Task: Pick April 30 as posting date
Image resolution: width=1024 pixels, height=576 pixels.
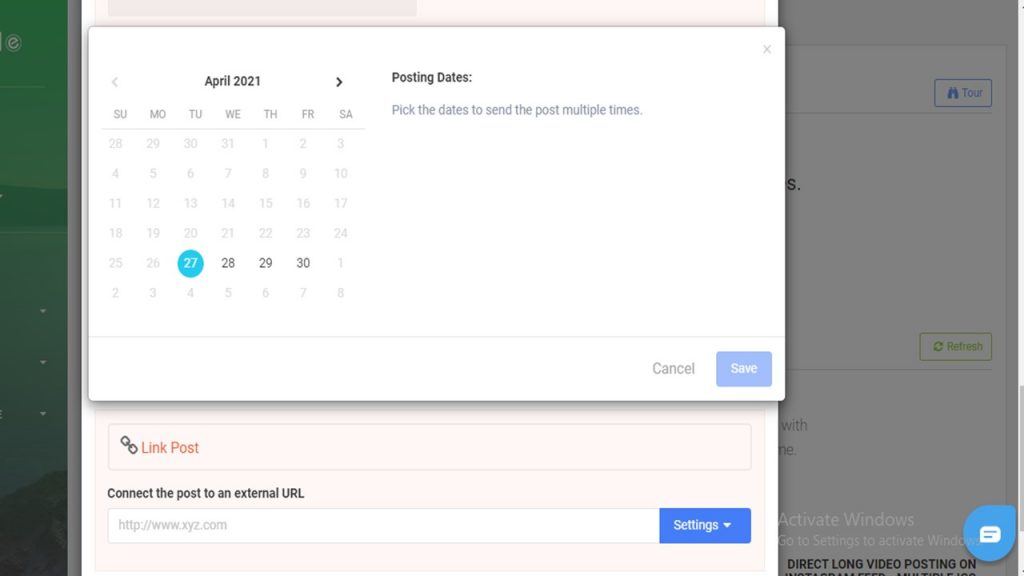Action: [x=303, y=263]
